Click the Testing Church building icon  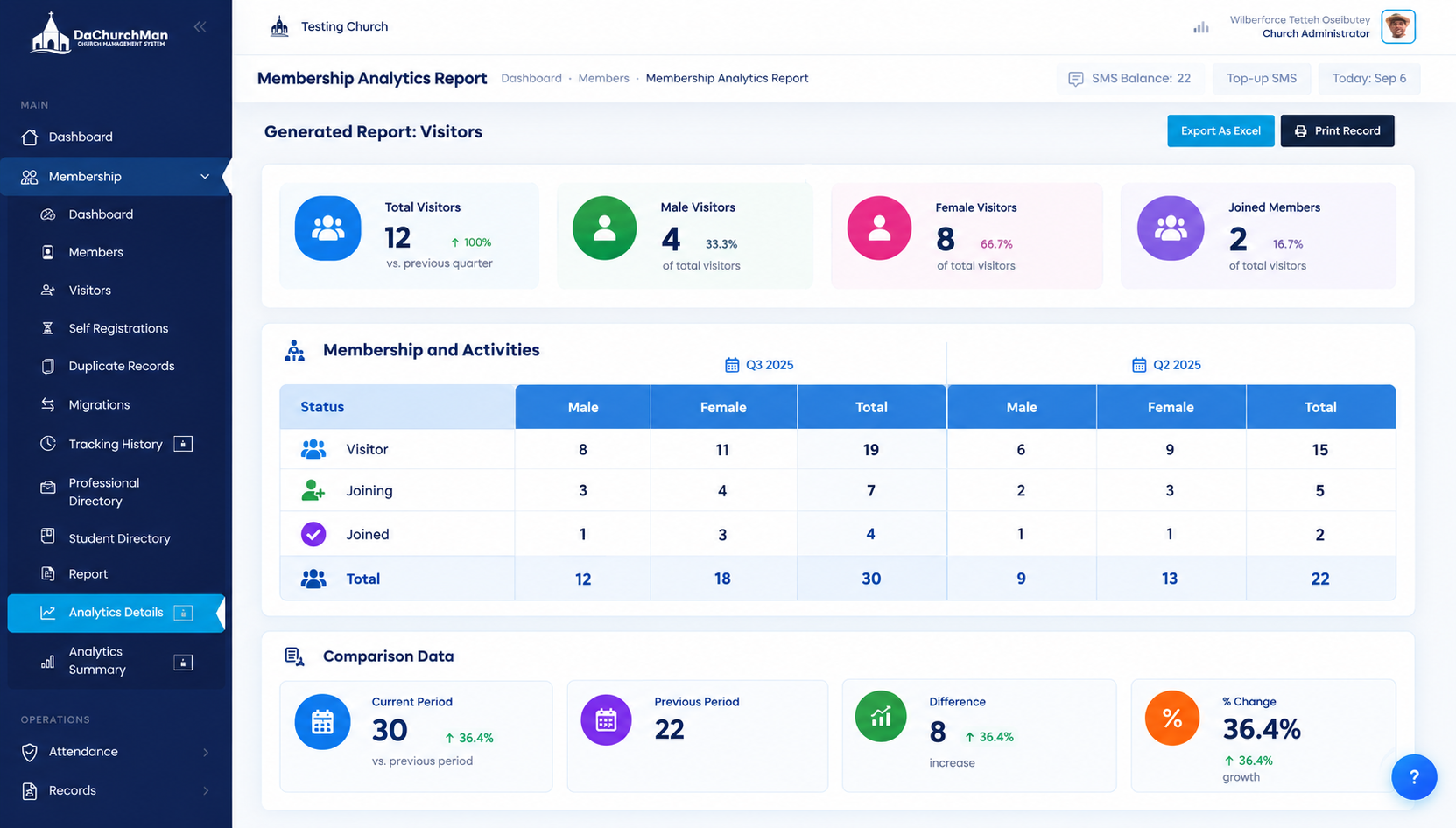click(279, 26)
